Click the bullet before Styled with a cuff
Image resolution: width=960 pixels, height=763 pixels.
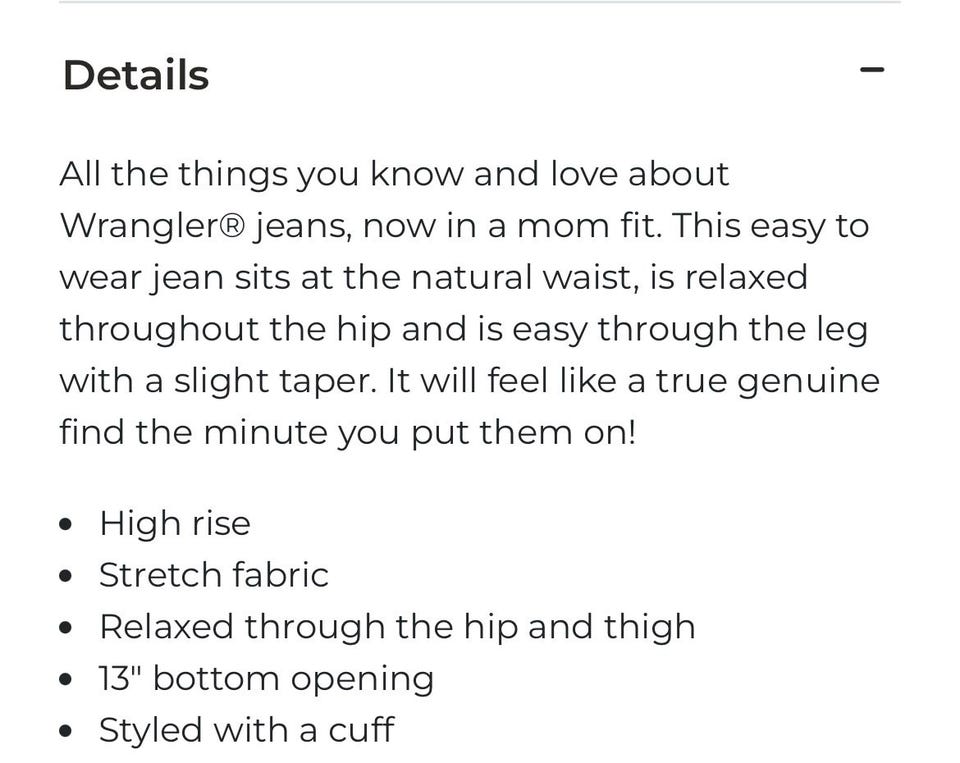click(66, 731)
